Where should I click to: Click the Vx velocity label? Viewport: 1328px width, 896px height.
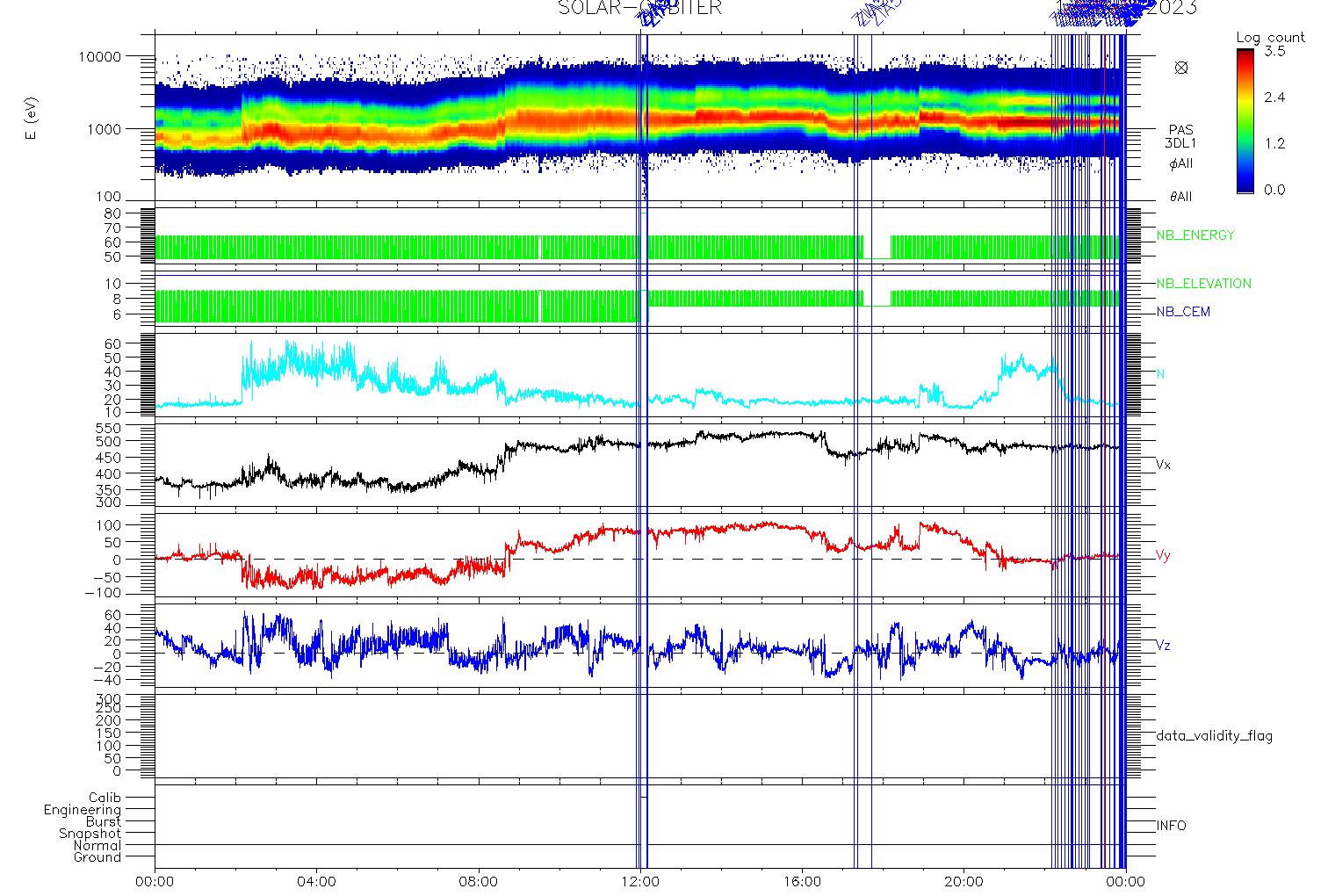[x=1163, y=465]
